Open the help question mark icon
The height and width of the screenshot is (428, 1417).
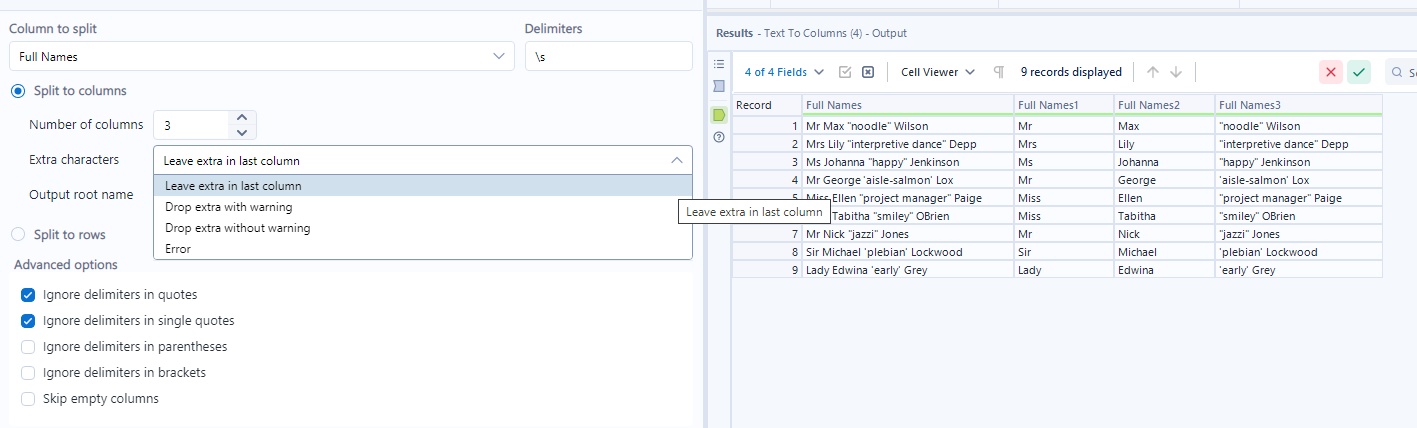coord(719,137)
